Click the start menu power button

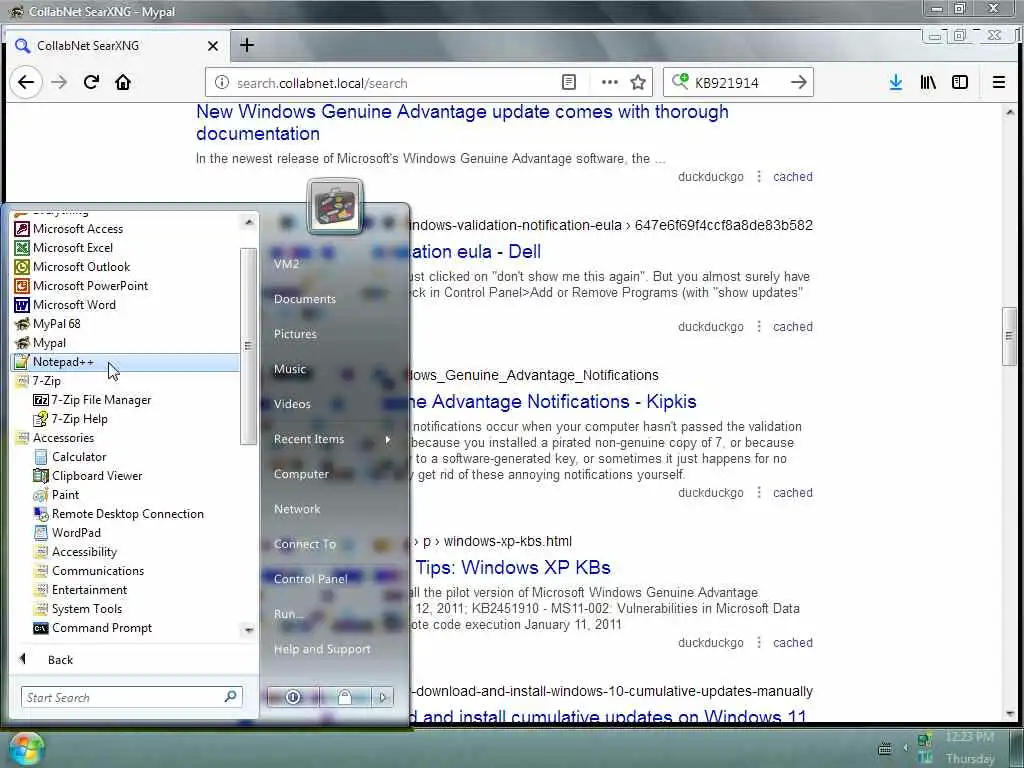pyautogui.click(x=293, y=697)
